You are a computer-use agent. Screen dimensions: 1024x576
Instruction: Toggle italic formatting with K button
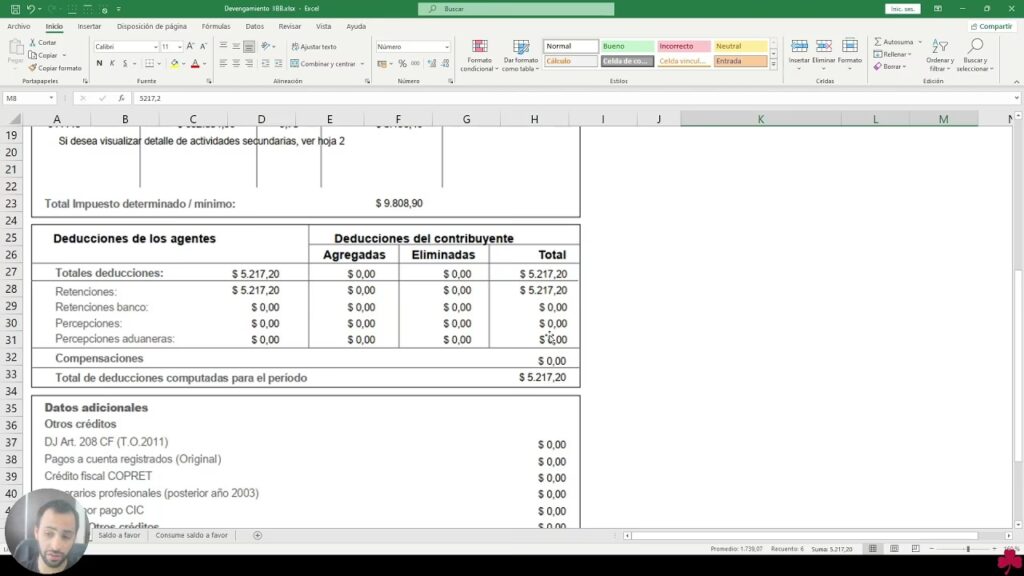[113, 63]
